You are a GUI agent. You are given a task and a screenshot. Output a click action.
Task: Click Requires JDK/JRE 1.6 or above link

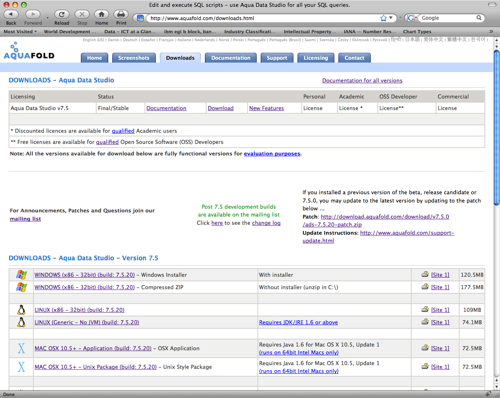pos(298,322)
